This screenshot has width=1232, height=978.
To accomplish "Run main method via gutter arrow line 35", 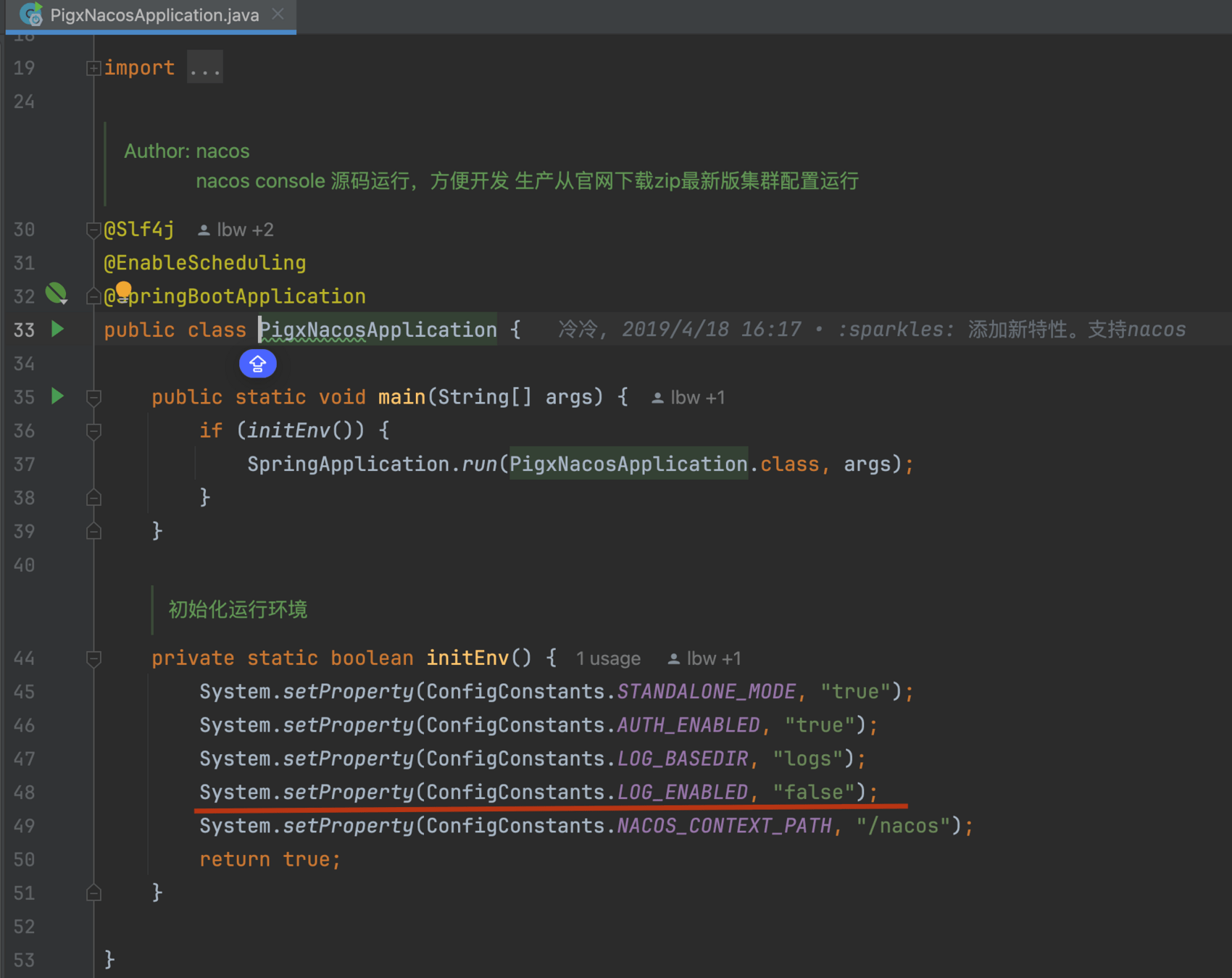I will [58, 396].
